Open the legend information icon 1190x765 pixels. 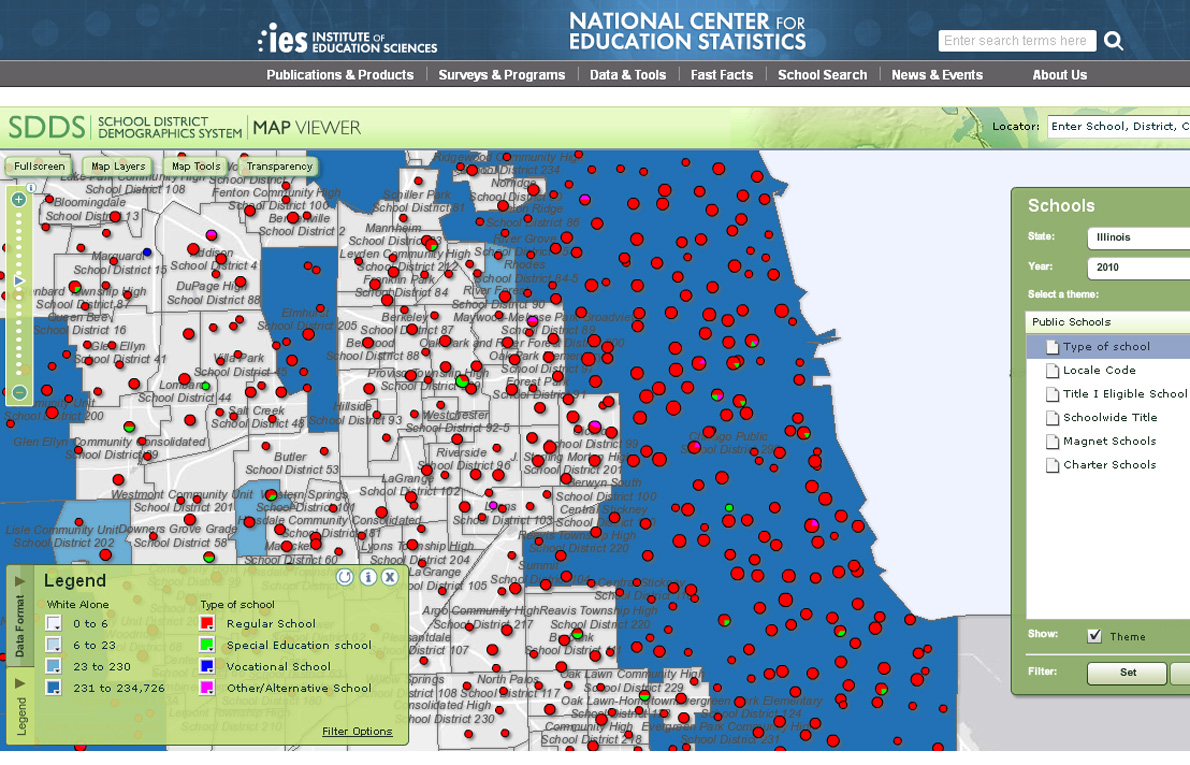[368, 578]
